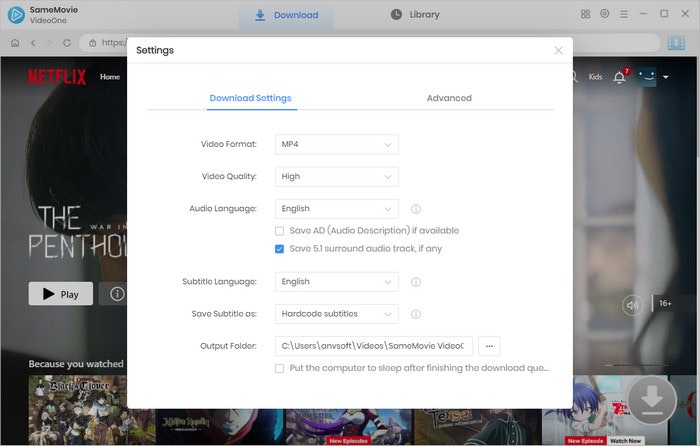Open Netflix Kids link

(595, 77)
